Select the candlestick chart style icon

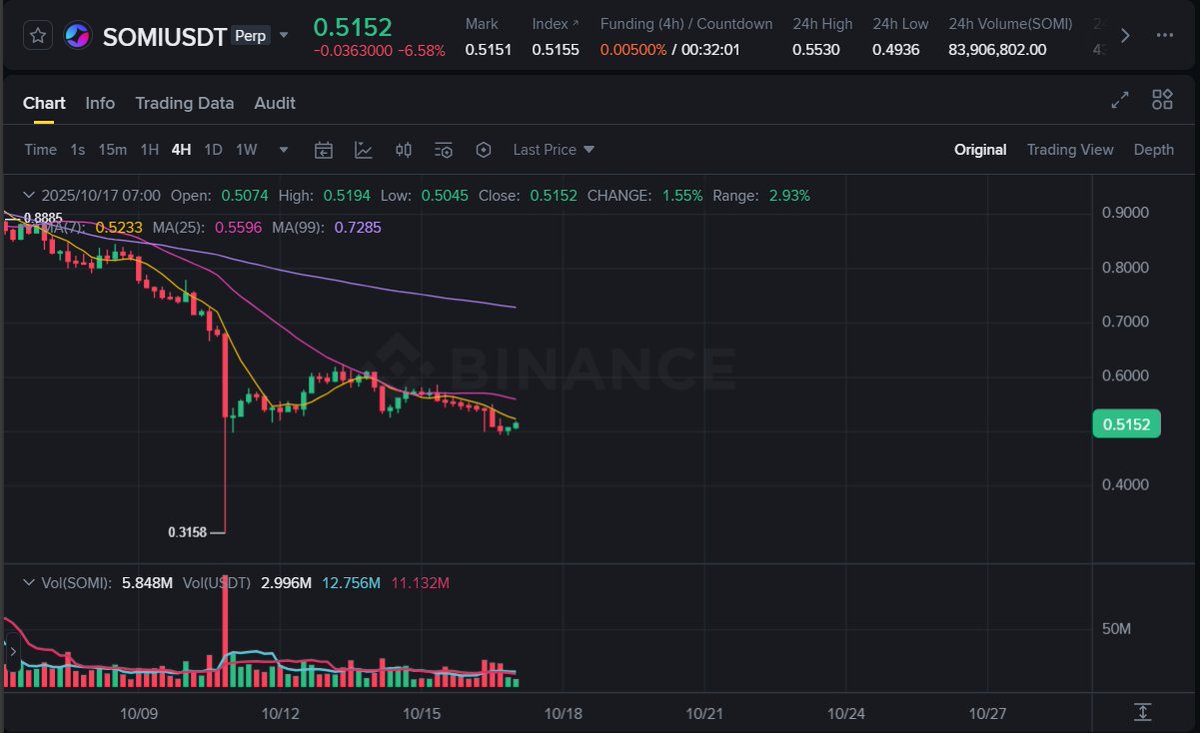pos(403,149)
